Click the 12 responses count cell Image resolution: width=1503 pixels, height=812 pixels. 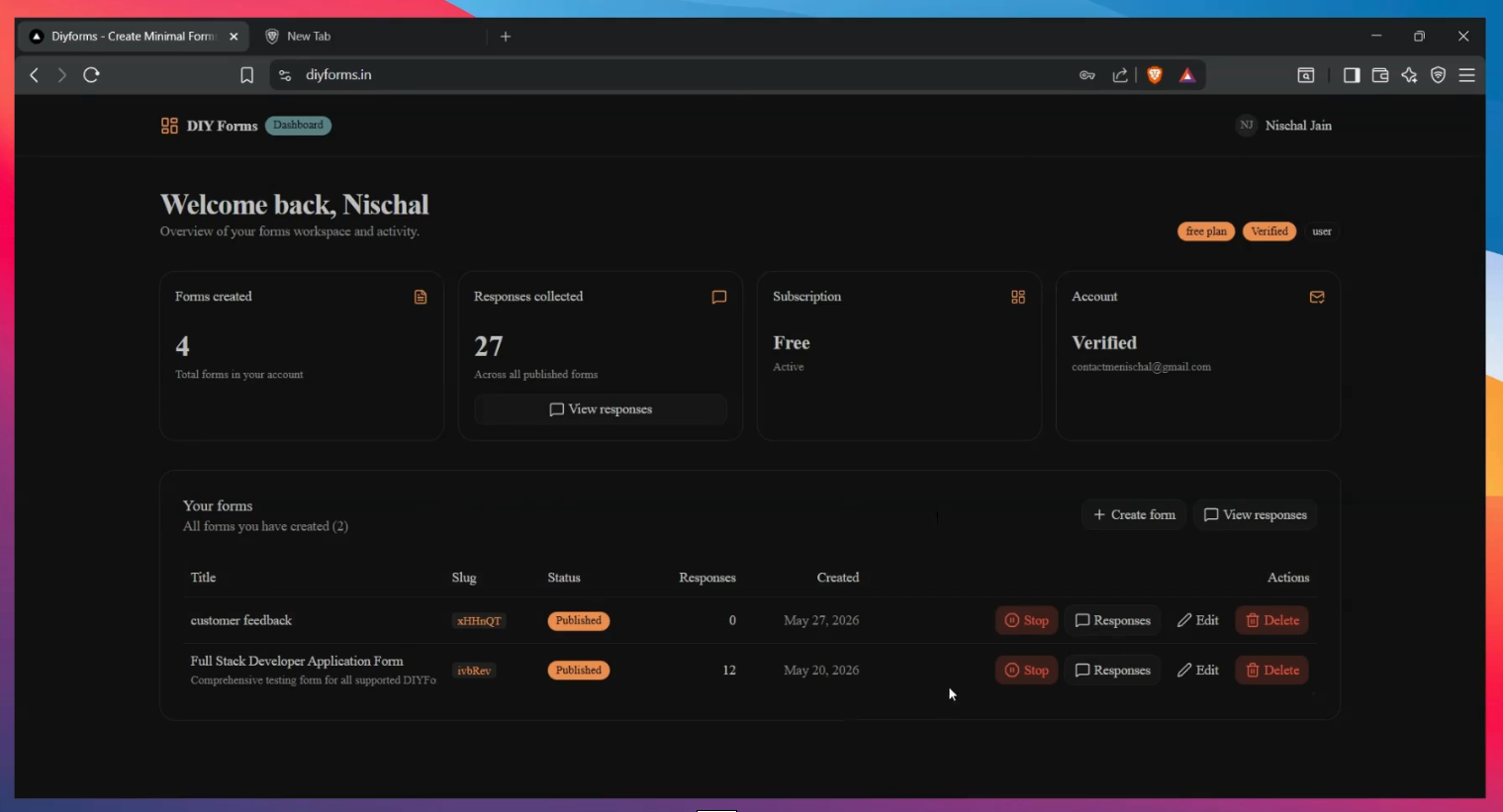pyautogui.click(x=729, y=670)
